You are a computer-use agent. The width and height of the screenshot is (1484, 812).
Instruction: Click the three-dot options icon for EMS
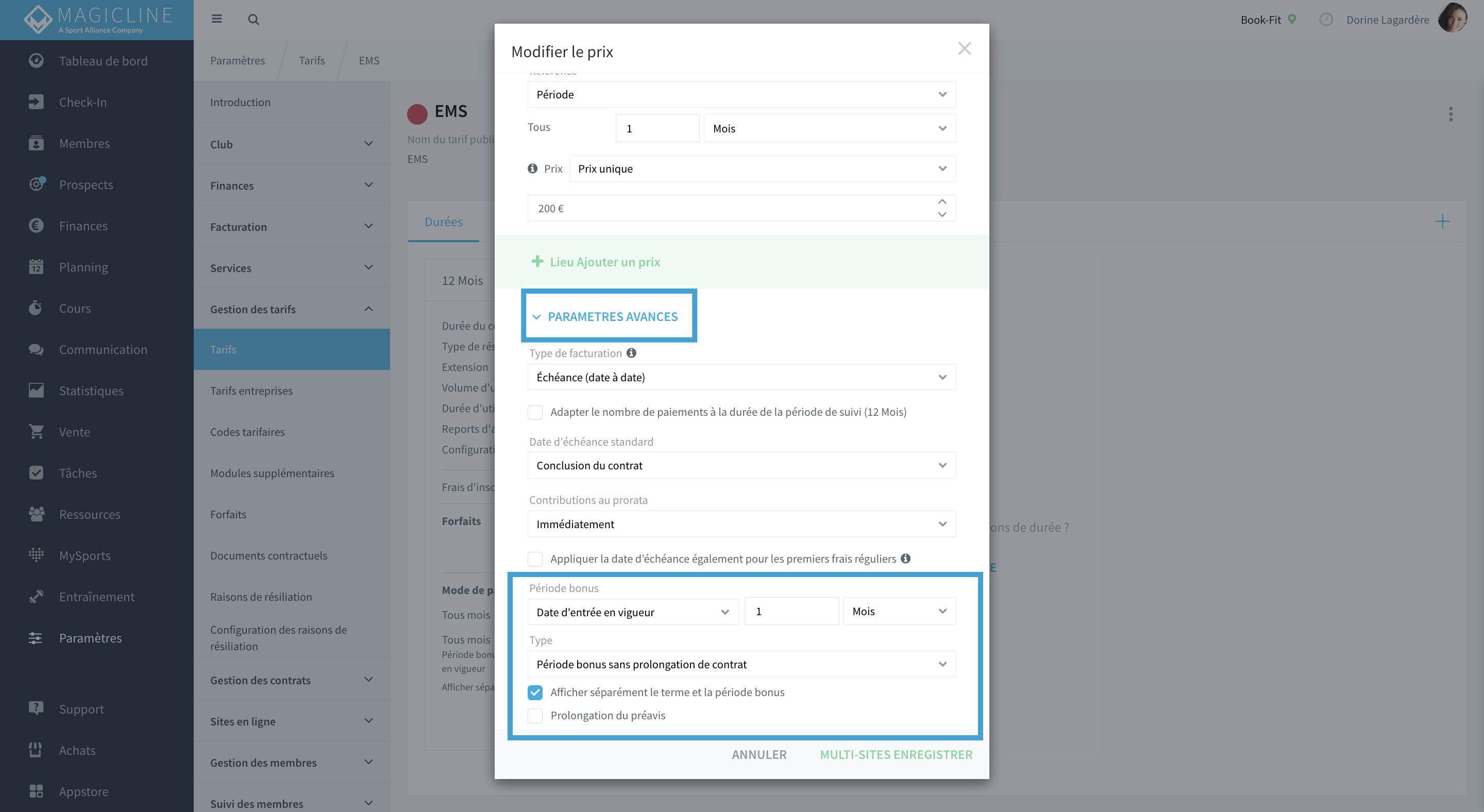pyautogui.click(x=1451, y=113)
